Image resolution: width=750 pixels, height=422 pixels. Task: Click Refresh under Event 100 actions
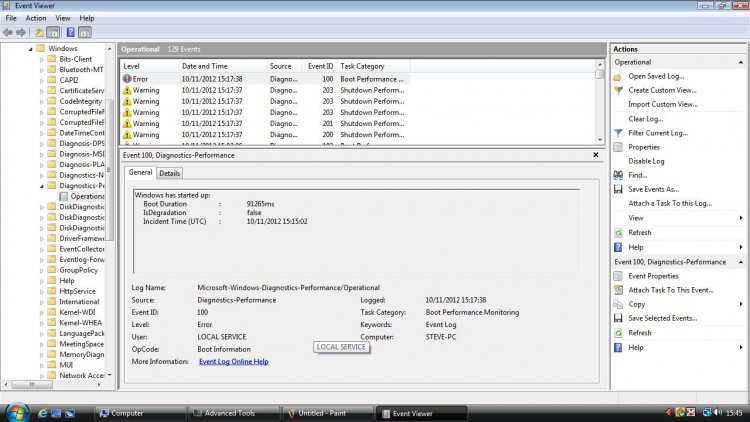coord(640,333)
